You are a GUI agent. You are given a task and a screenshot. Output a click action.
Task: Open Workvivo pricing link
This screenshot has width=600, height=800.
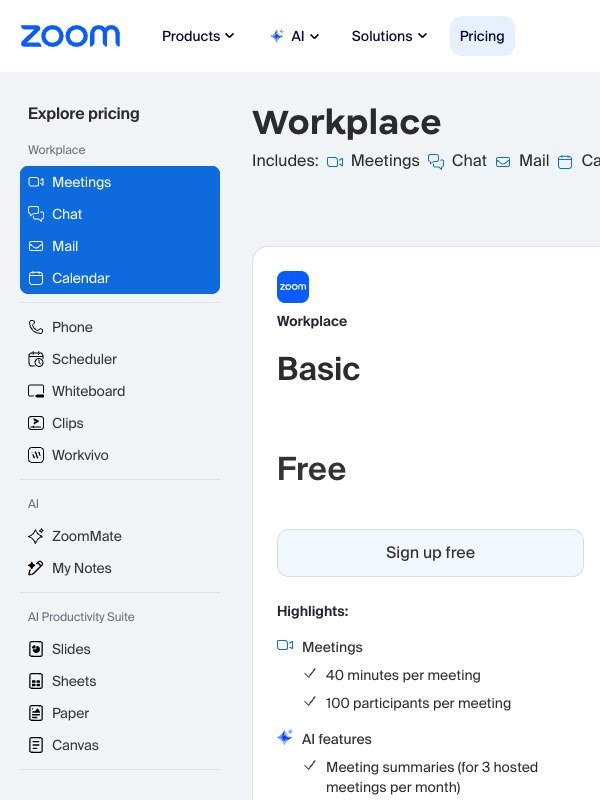click(x=80, y=455)
